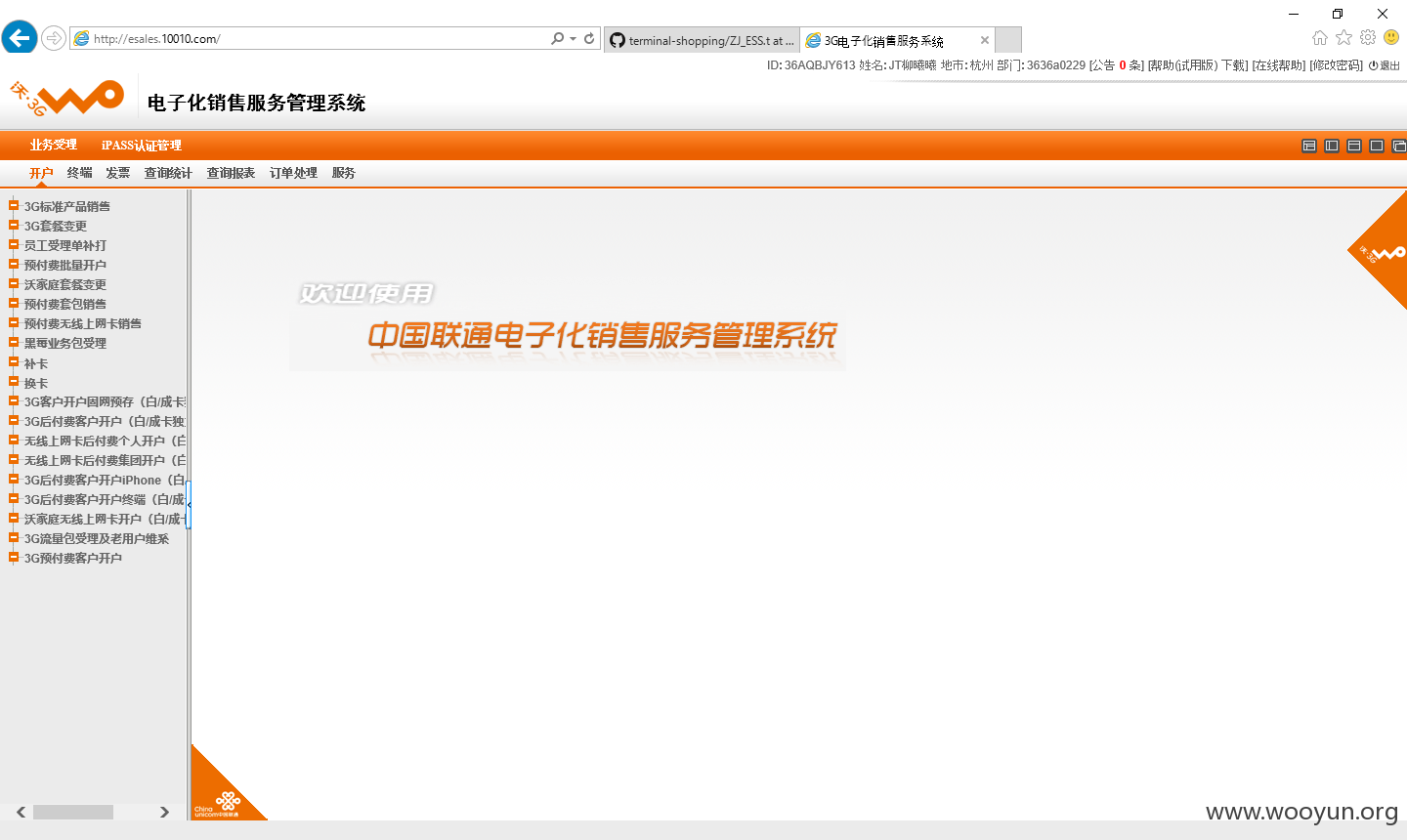This screenshot has width=1407, height=840.
Task: Click the sidebar scroll-right arrow
Action: pyautogui.click(x=164, y=812)
